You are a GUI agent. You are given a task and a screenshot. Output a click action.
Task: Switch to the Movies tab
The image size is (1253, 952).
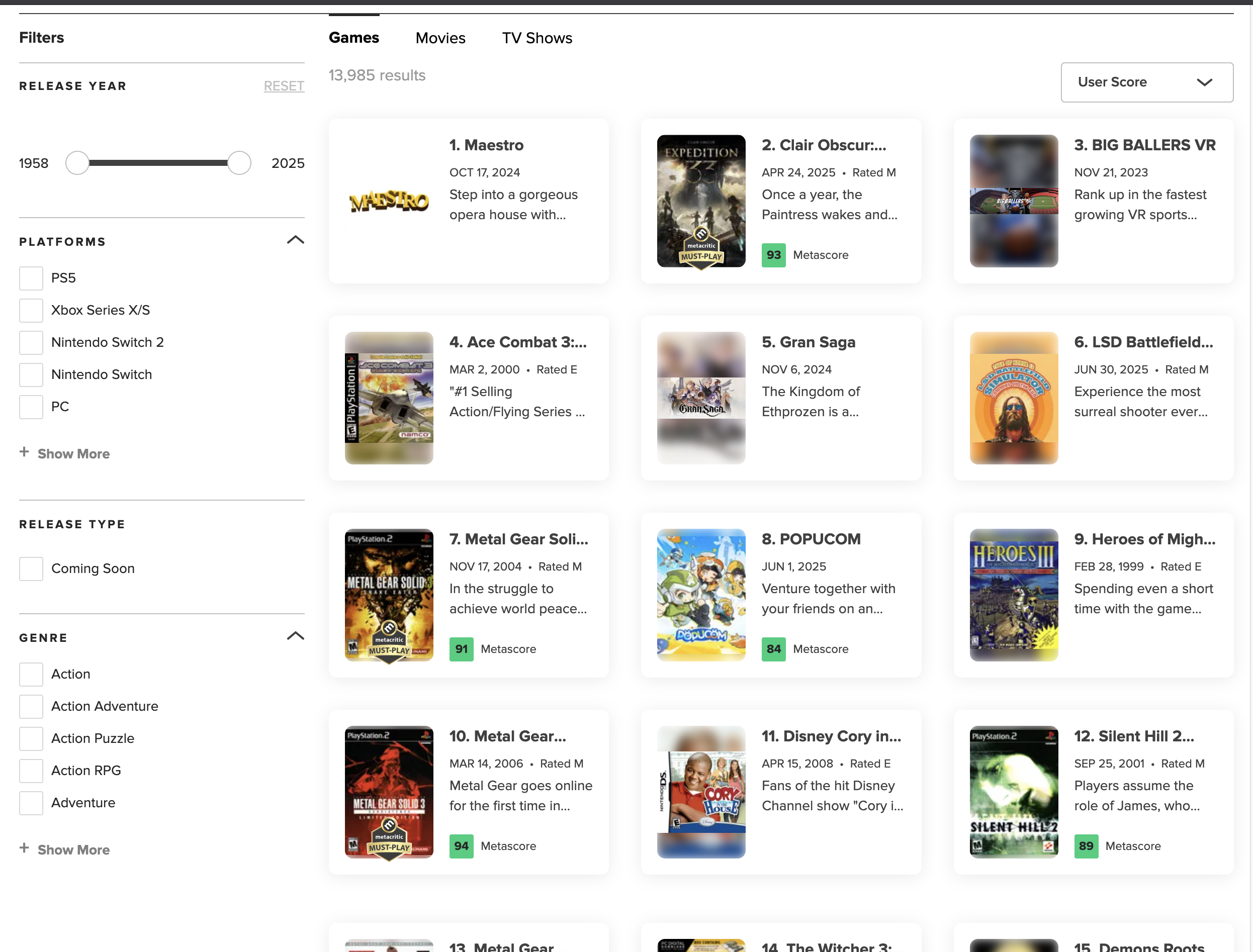point(440,38)
